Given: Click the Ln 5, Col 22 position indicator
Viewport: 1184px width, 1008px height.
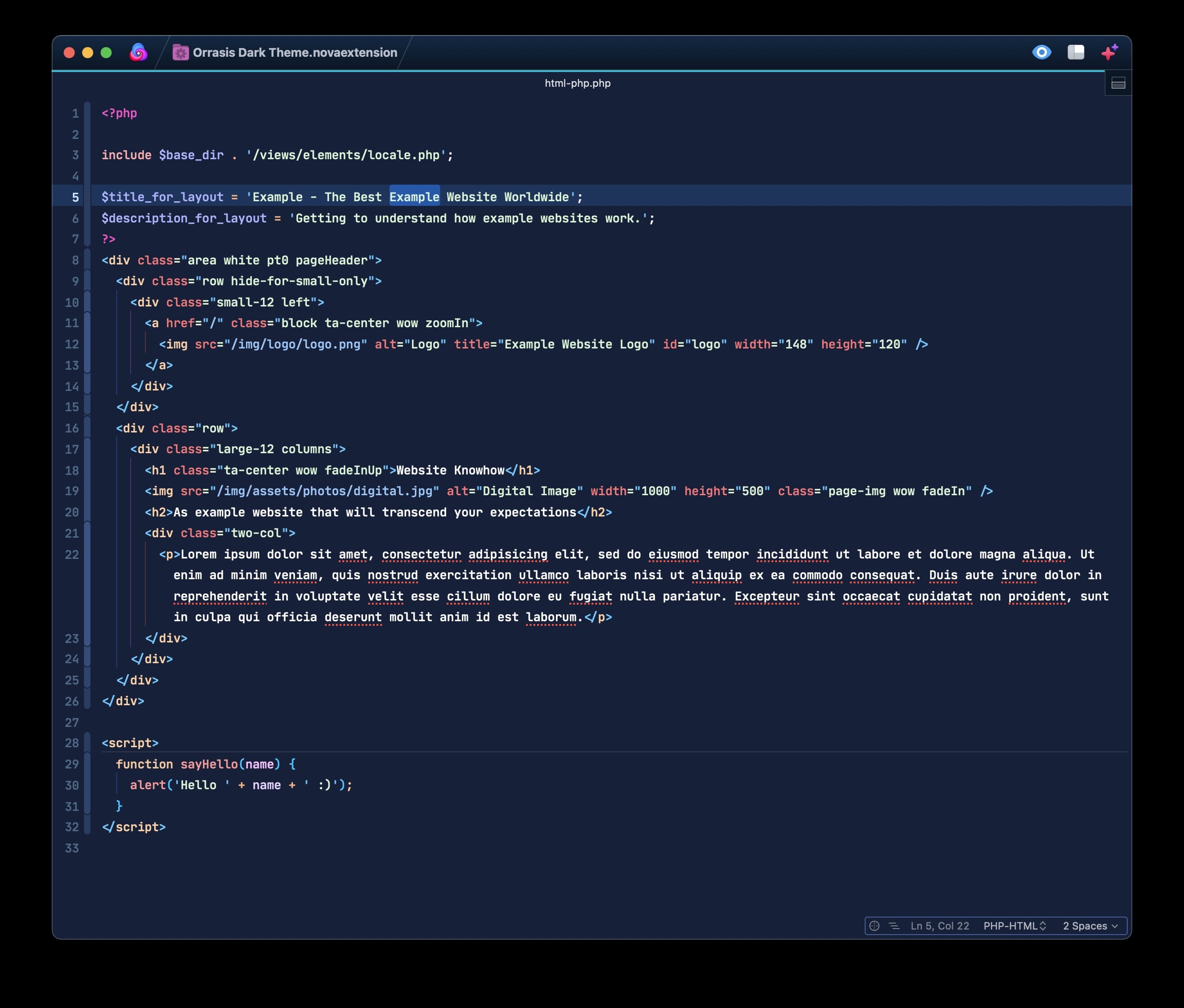Looking at the screenshot, I should [x=939, y=926].
